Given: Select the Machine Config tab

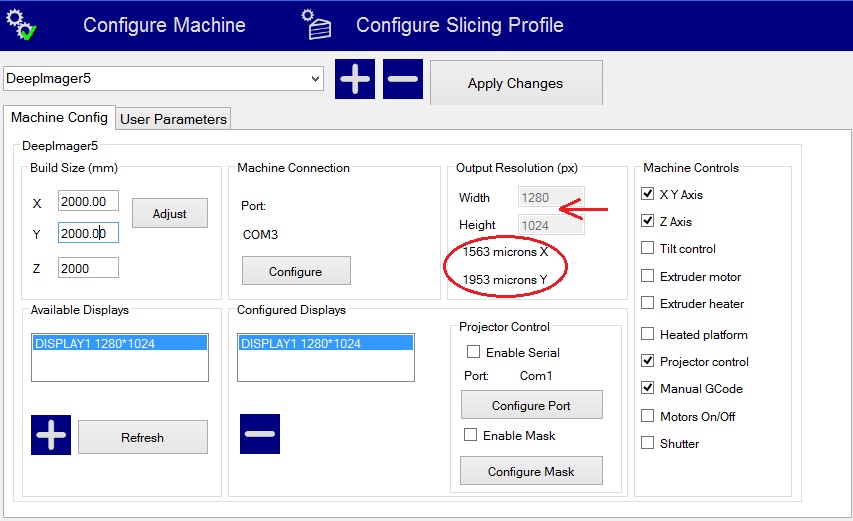Looking at the screenshot, I should pyautogui.click(x=59, y=118).
